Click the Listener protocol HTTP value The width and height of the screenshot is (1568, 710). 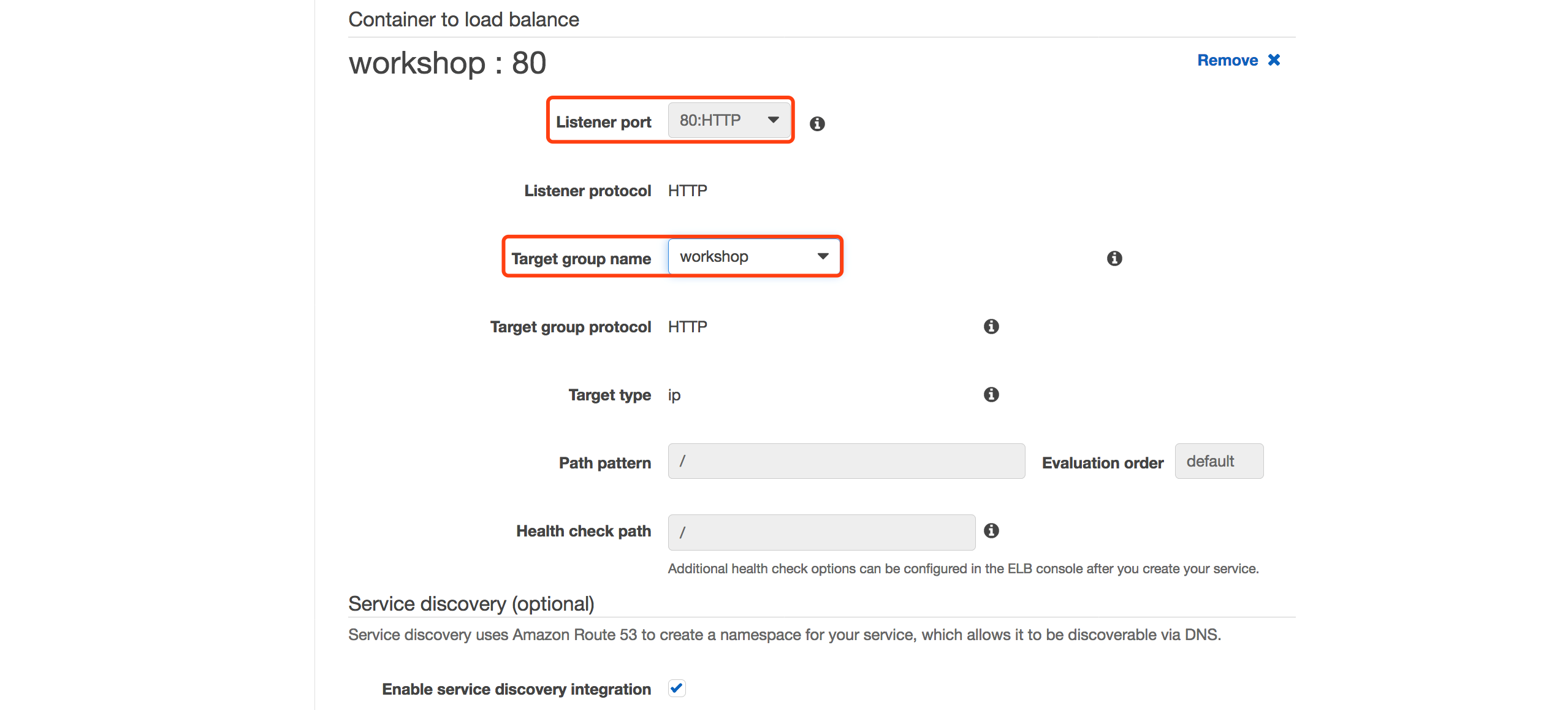(x=687, y=191)
